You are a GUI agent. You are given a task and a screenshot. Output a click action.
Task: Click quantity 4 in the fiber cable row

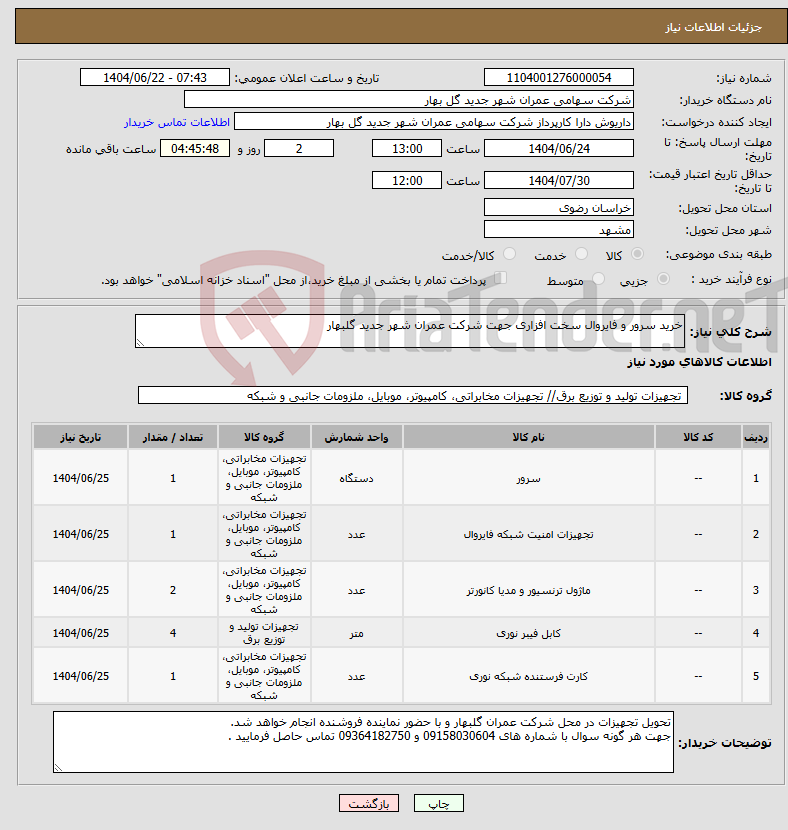point(173,633)
